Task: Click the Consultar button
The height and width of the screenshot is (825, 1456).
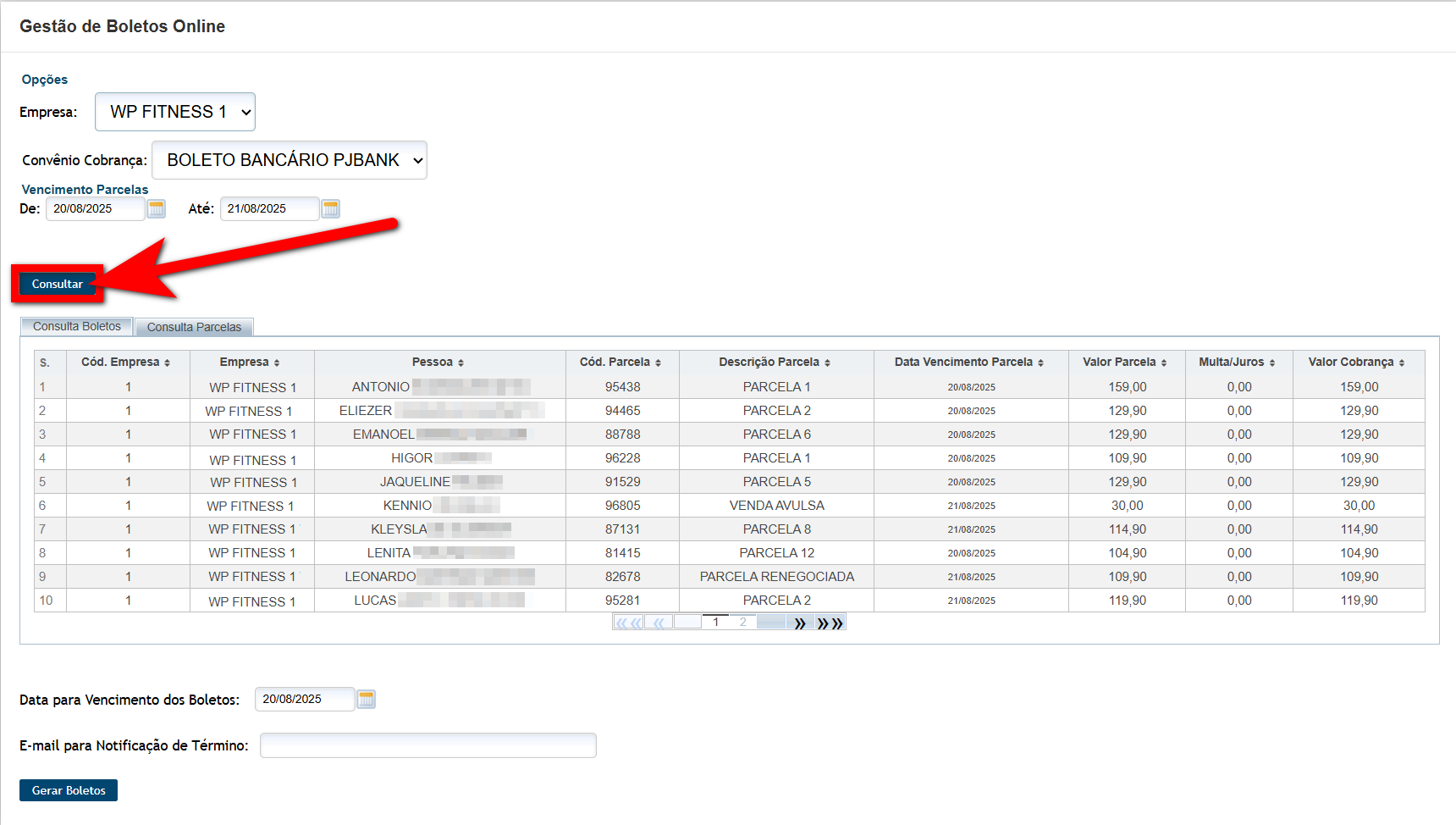Action: tap(58, 284)
